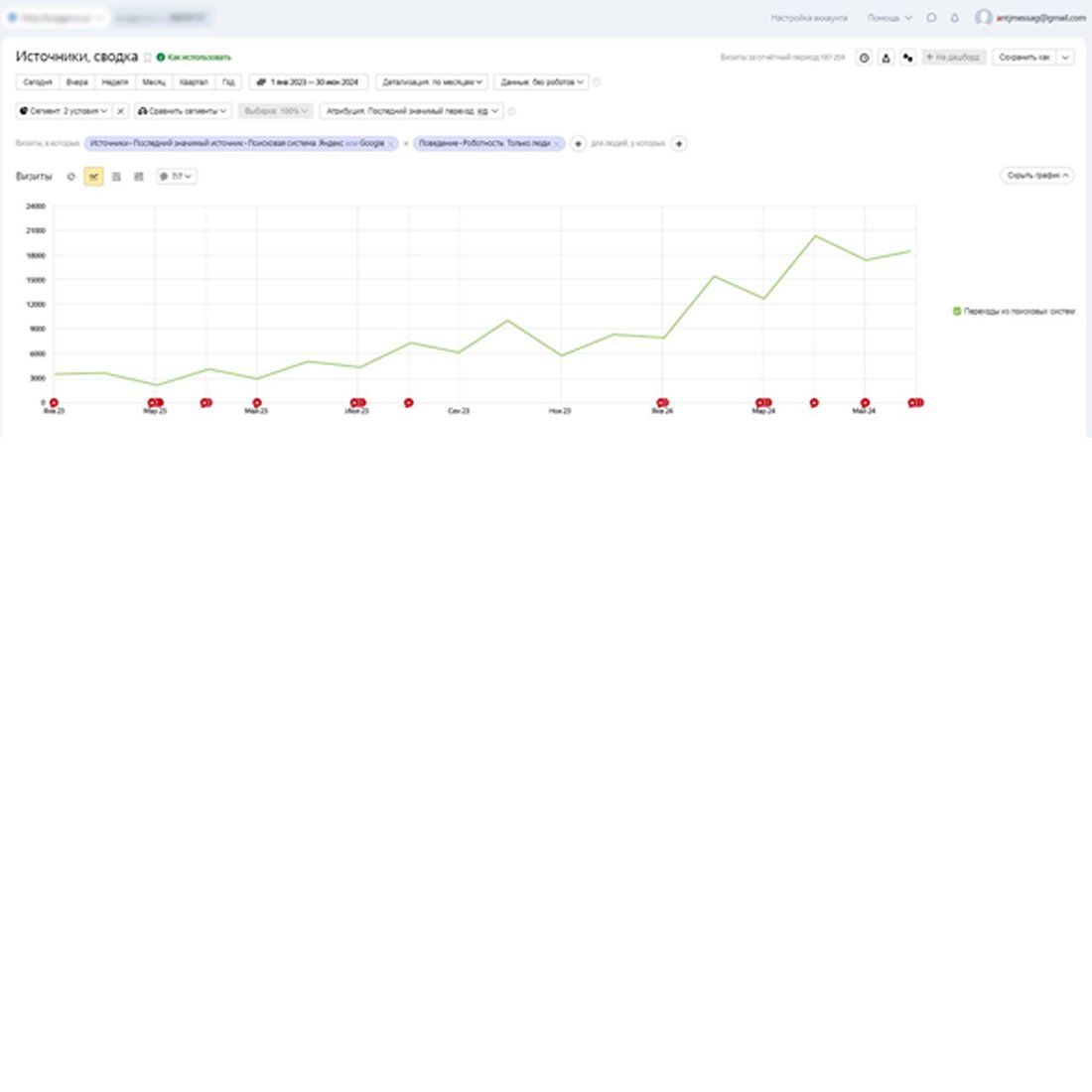This screenshot has height=1092, width=1092.
Task: Remove the 'Только люди' filter chip
Action: click(557, 144)
